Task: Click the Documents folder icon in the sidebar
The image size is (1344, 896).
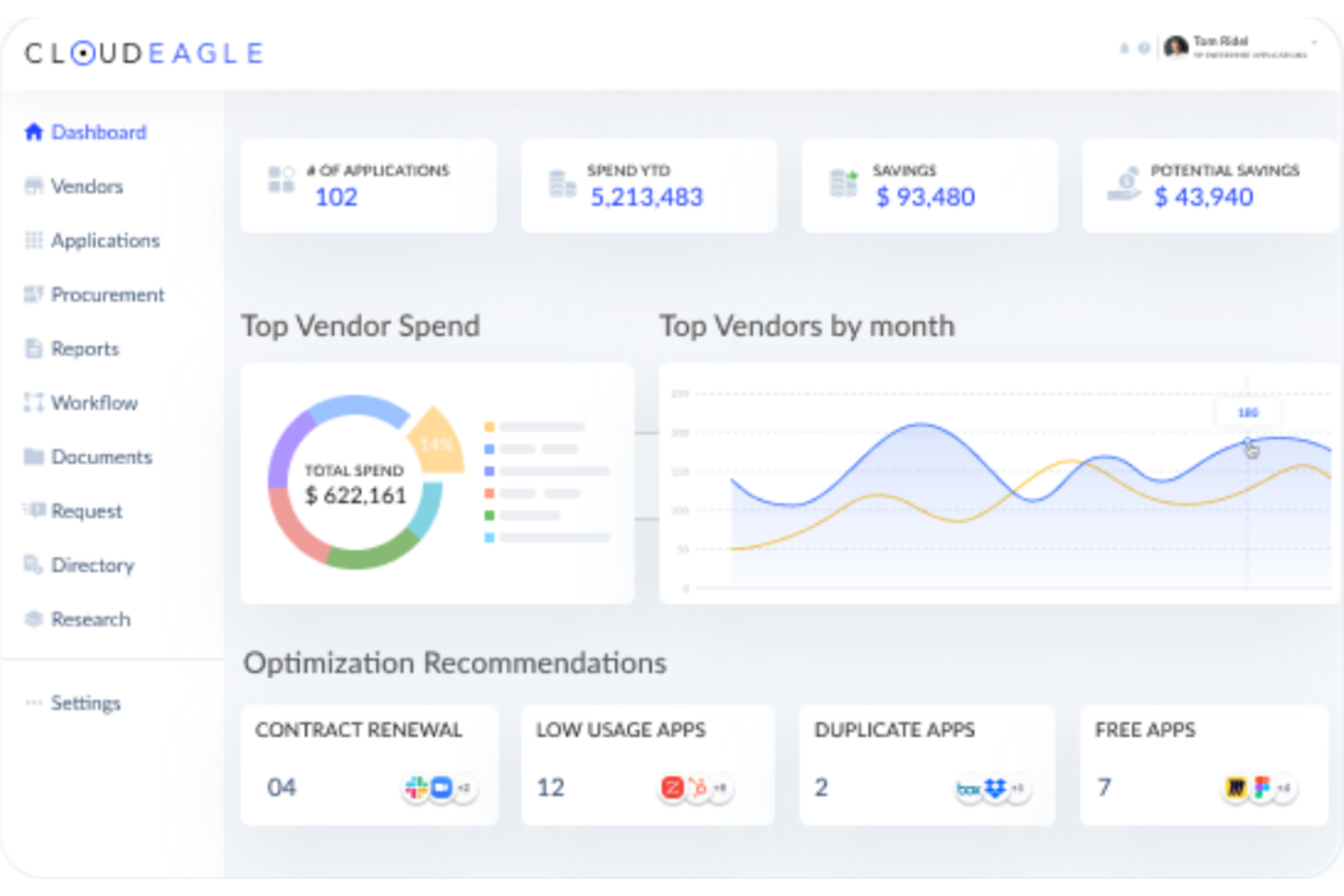Action: (x=33, y=457)
